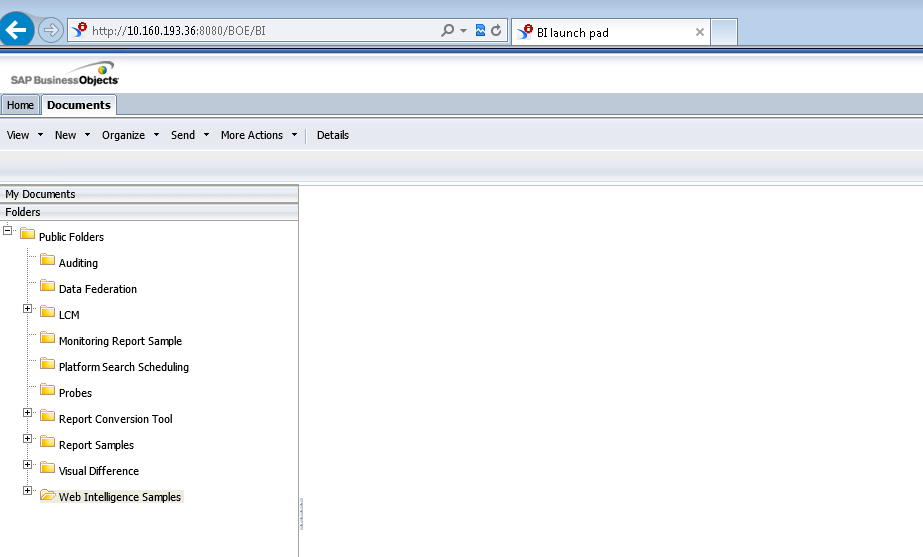This screenshot has height=557, width=923.
Task: Click the Refresh icon in address bar
Action: [x=496, y=30]
